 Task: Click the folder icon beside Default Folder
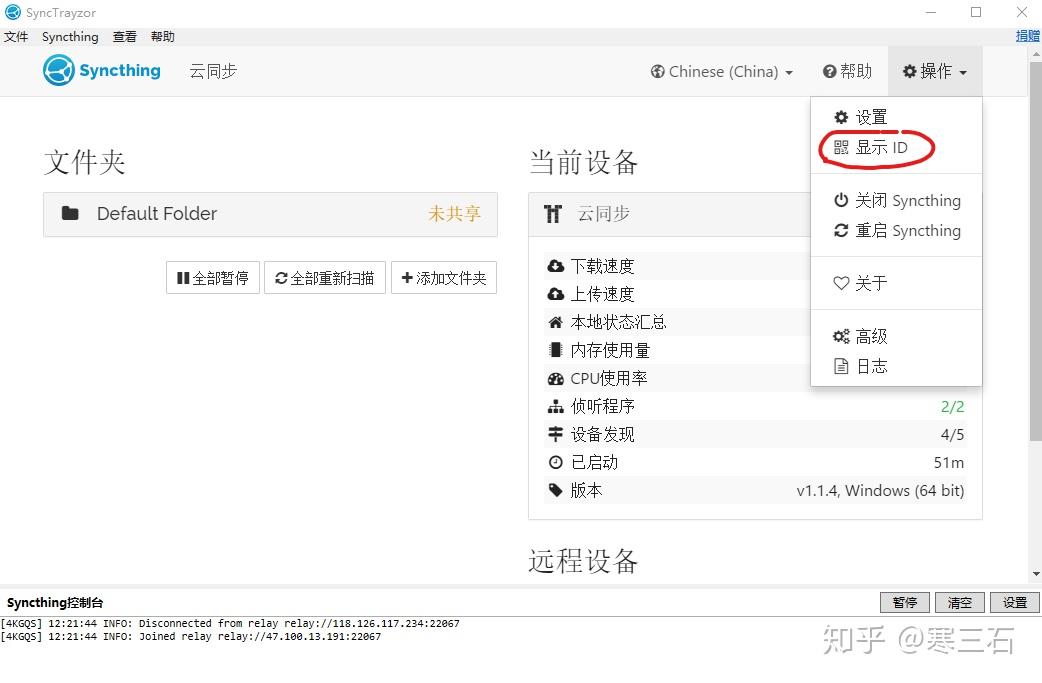coord(69,212)
